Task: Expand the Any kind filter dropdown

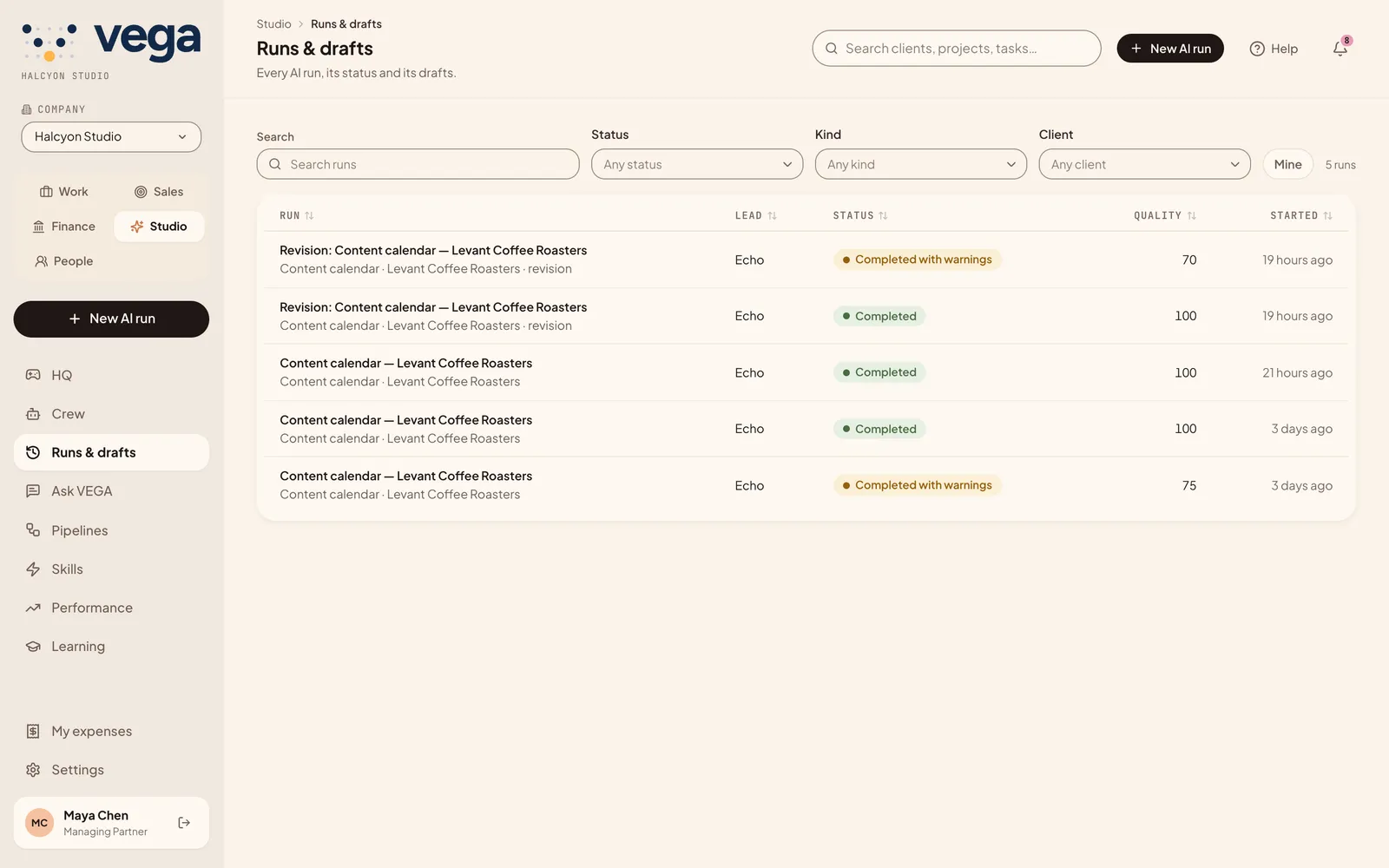Action: click(x=921, y=164)
